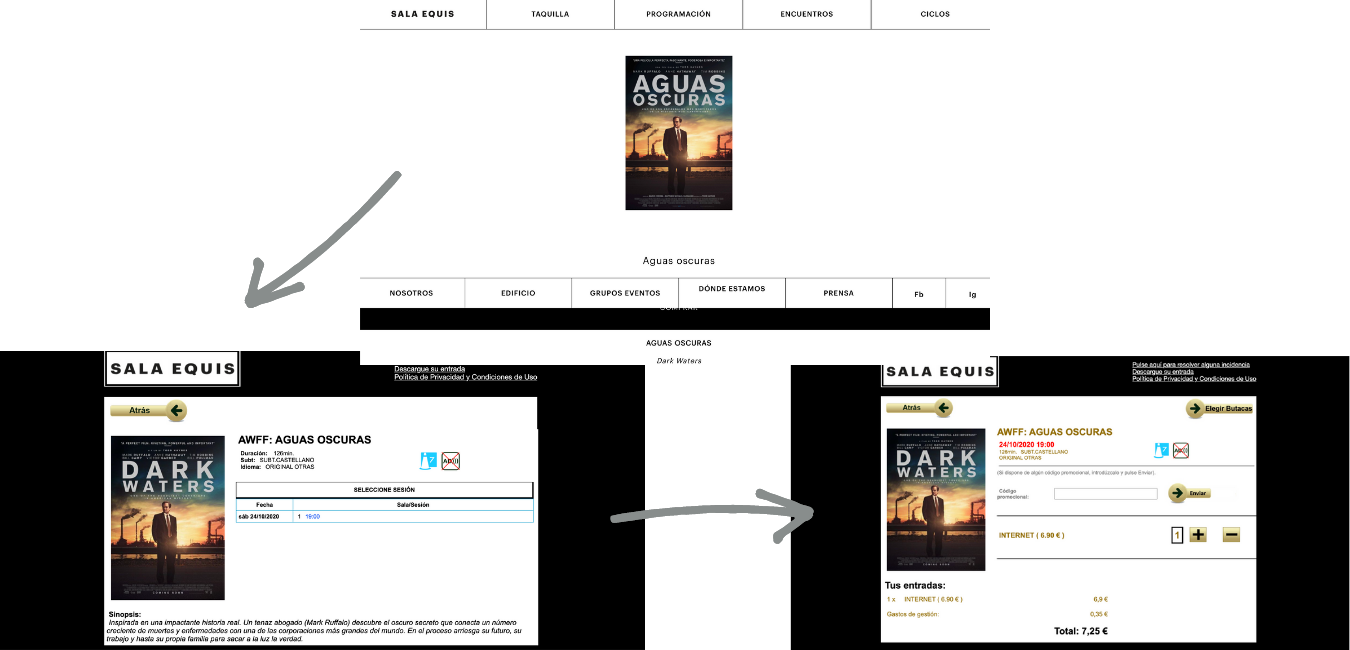Click age rating 7 icon on session screen

428,461
